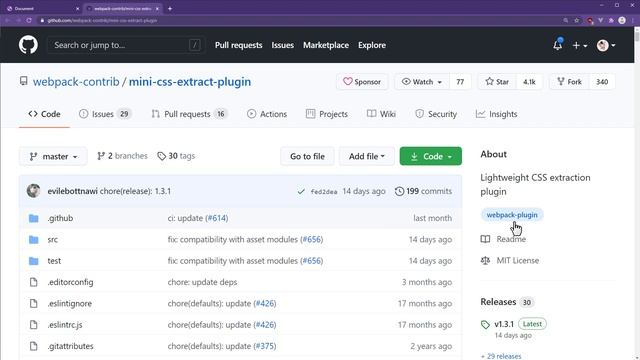
Task: Click the Search or jump to field
Action: 126,45
